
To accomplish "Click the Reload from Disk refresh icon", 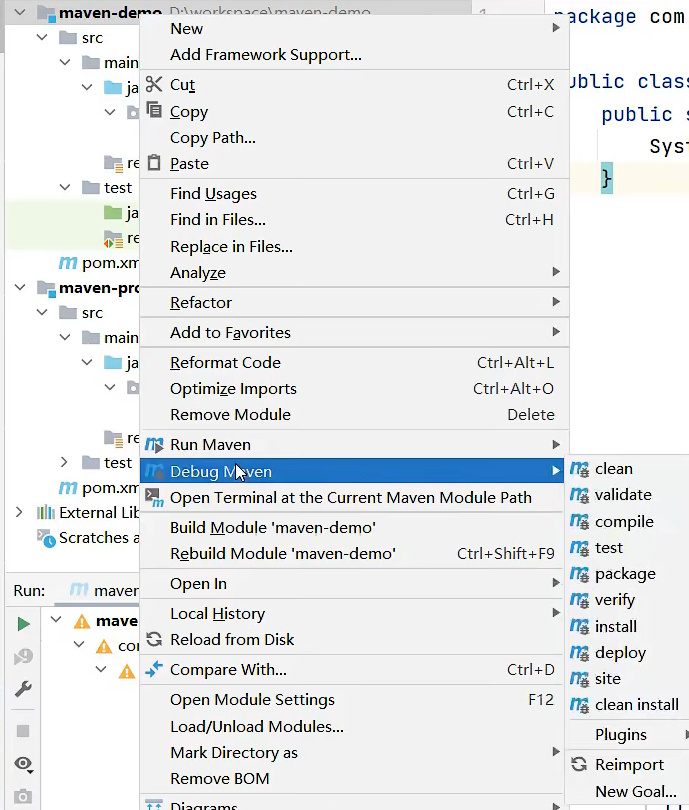I will (x=154, y=640).
